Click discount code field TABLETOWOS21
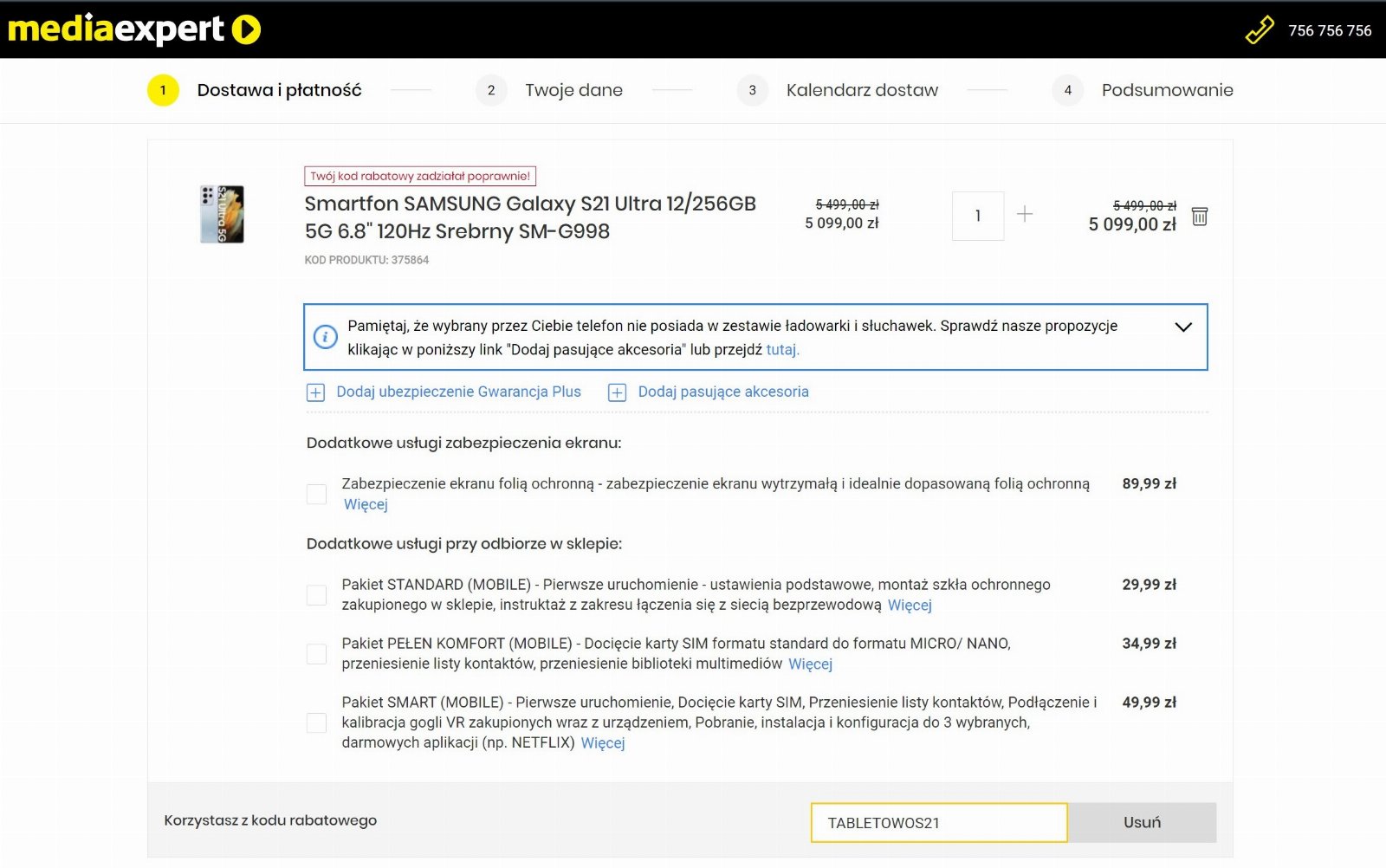Screen dimensions: 1386x868 [x=939, y=823]
